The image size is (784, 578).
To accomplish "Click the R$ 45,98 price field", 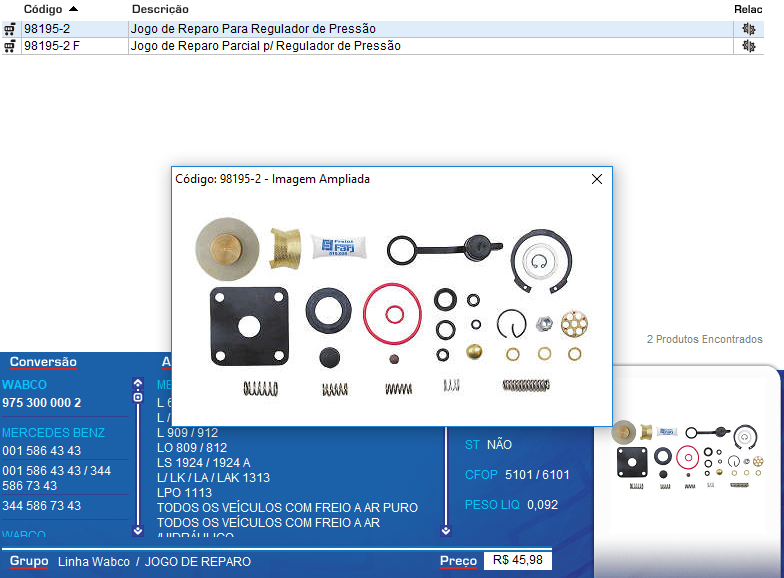I will (x=518, y=561).
